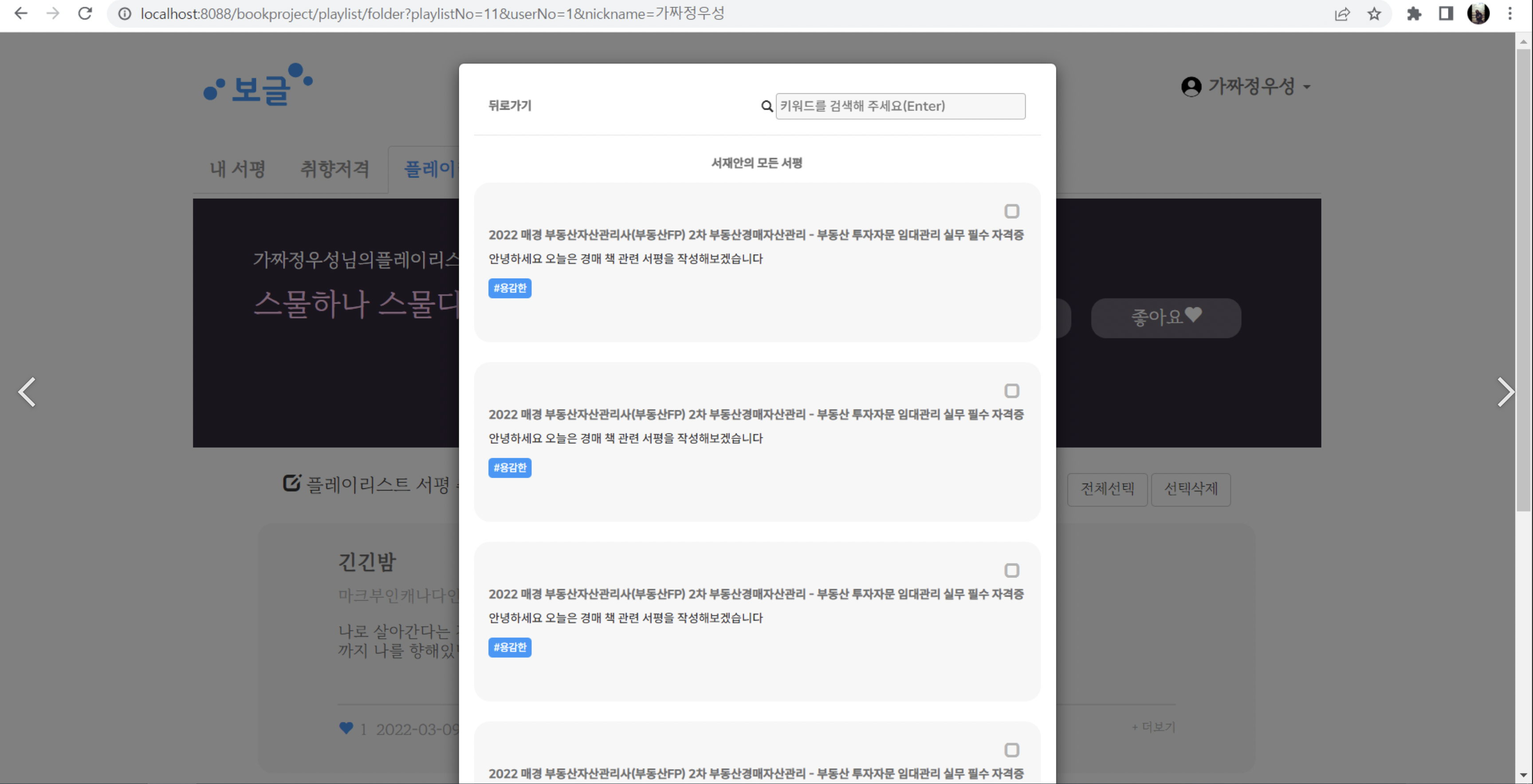This screenshot has height=784, width=1533.
Task: View site information icon in address bar
Action: tap(124, 13)
